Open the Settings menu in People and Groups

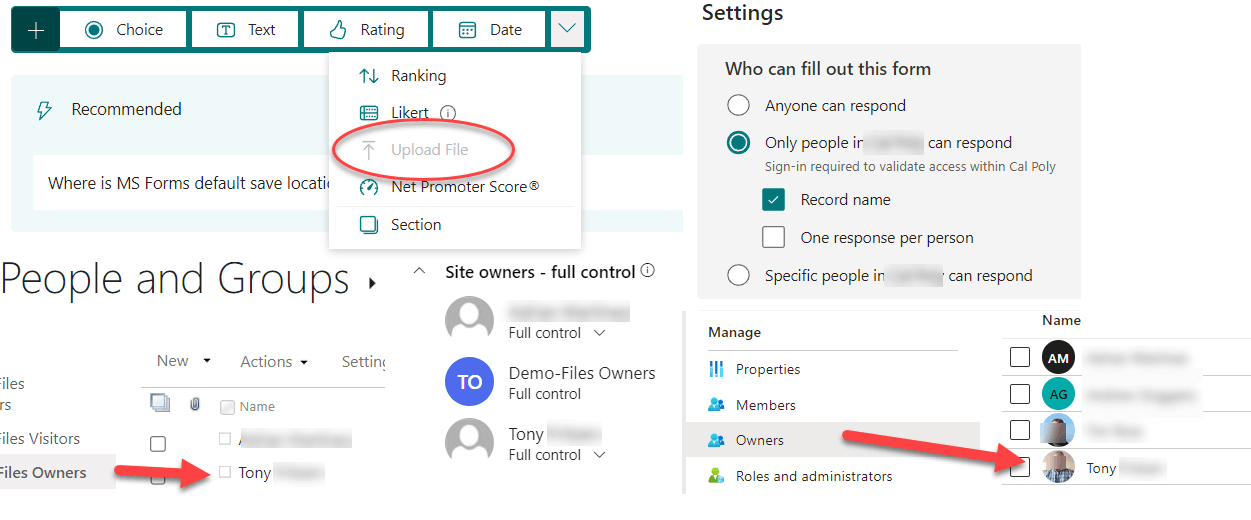pos(363,362)
